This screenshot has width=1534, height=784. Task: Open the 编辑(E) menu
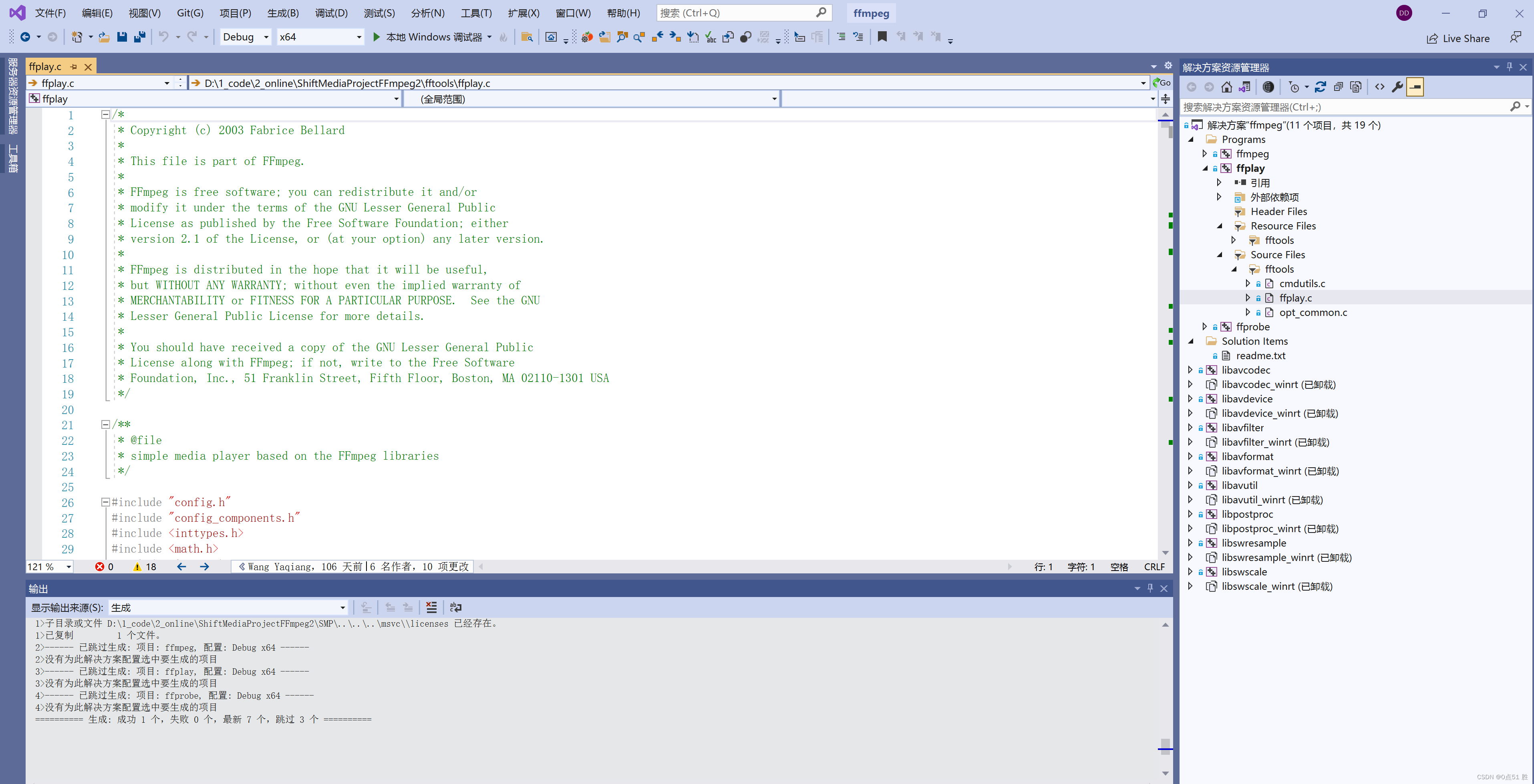(97, 13)
